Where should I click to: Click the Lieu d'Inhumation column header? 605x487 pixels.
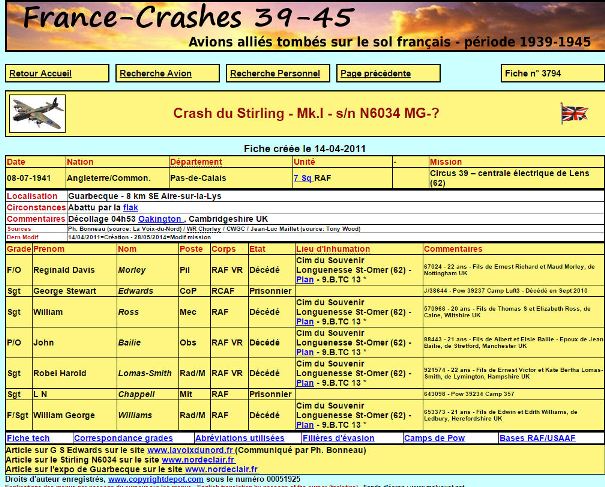[333, 249]
